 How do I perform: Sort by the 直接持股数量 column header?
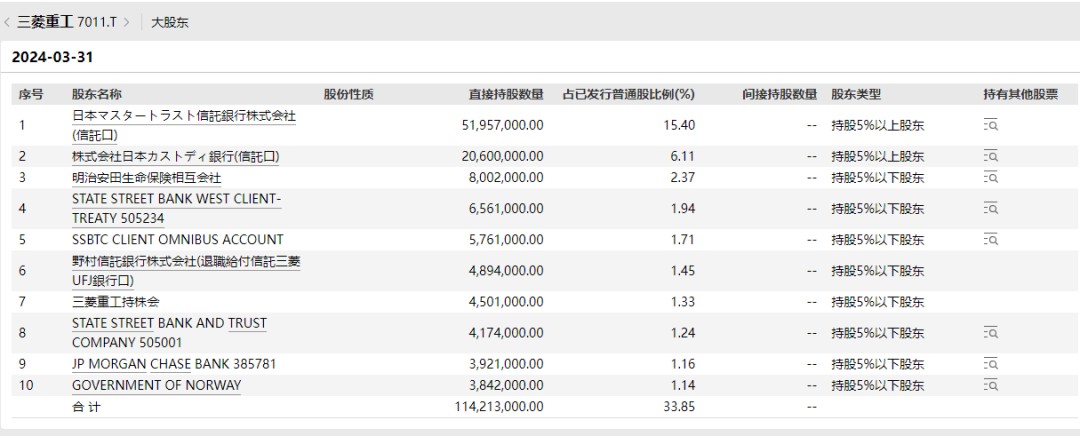(x=506, y=94)
